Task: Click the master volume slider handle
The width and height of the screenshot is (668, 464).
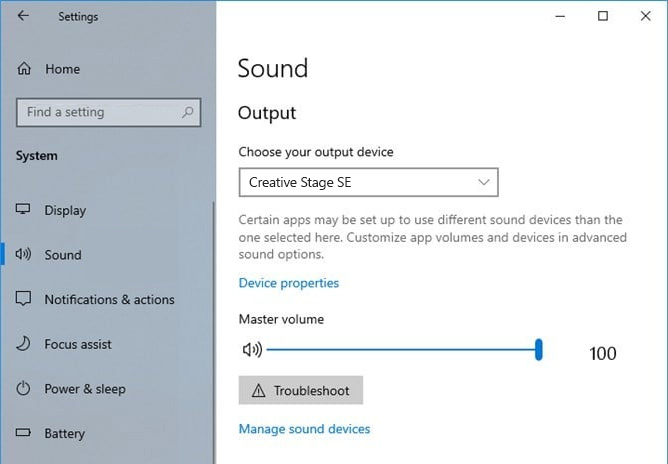Action: click(539, 349)
